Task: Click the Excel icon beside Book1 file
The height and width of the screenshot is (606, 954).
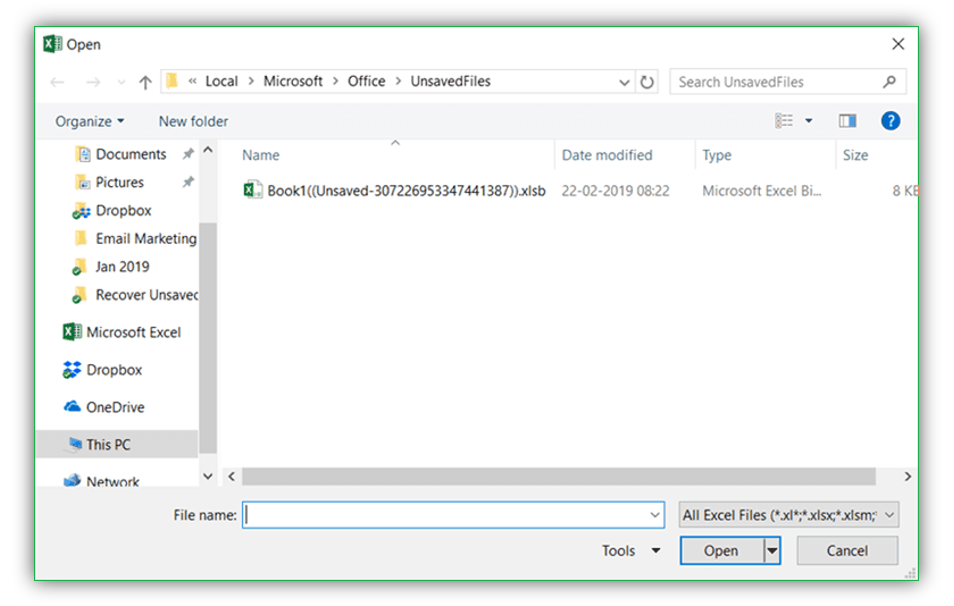Action: (251, 189)
